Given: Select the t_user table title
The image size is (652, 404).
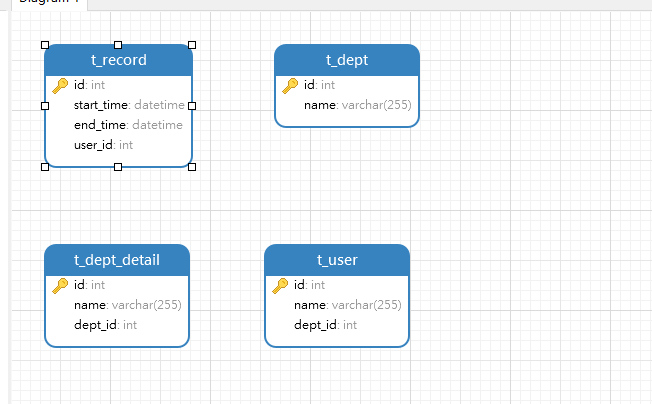Looking at the screenshot, I should pyautogui.click(x=337, y=260).
